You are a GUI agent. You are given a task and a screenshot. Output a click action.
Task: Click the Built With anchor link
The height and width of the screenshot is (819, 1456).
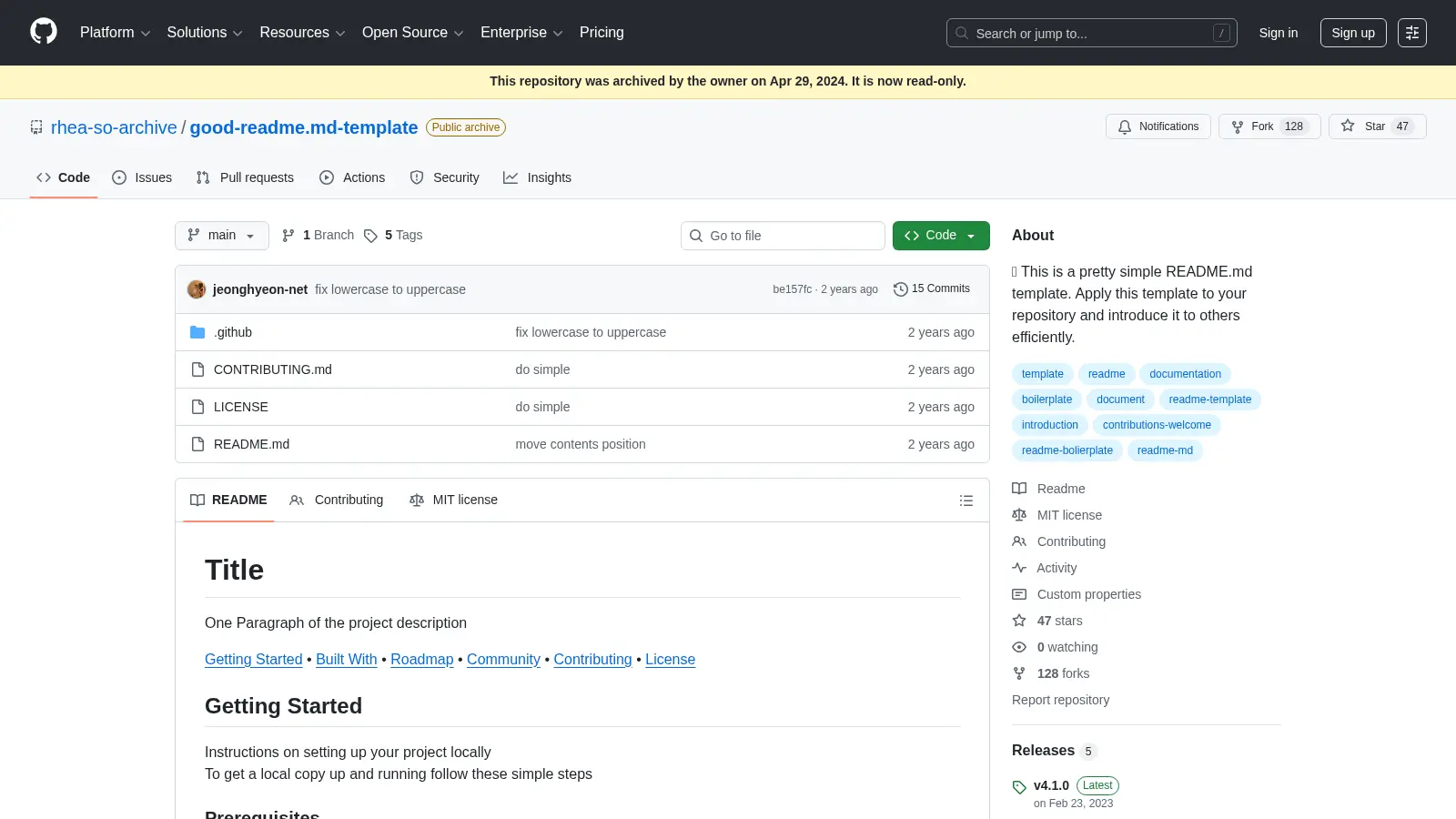[347, 659]
